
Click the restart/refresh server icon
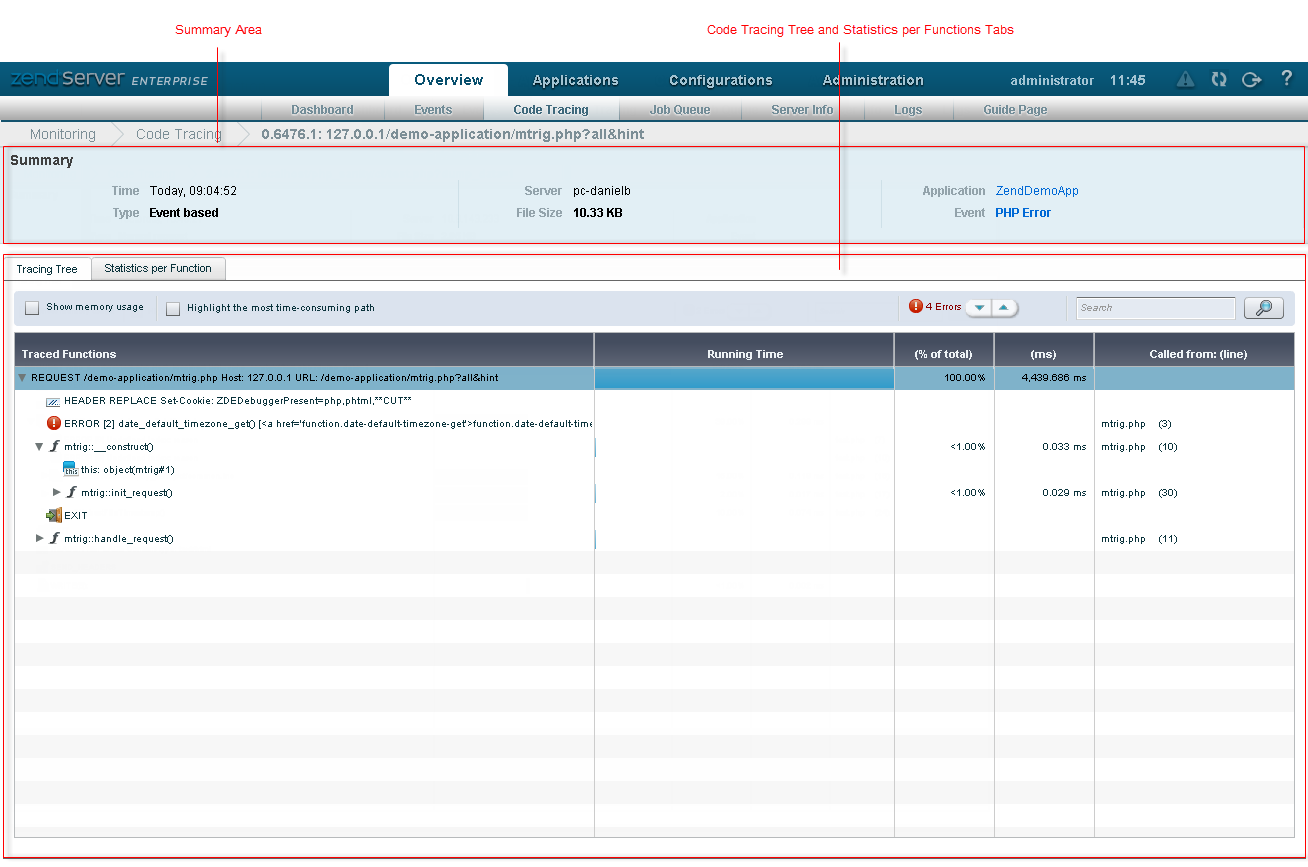pos(1218,80)
